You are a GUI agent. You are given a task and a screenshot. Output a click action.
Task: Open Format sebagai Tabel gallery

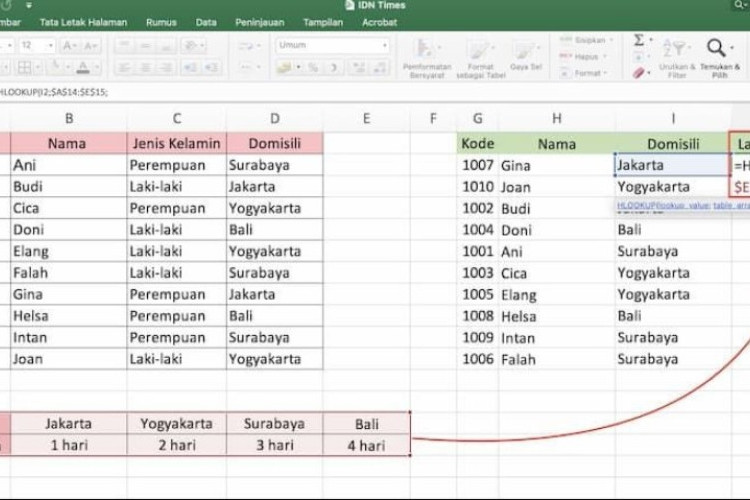click(481, 59)
